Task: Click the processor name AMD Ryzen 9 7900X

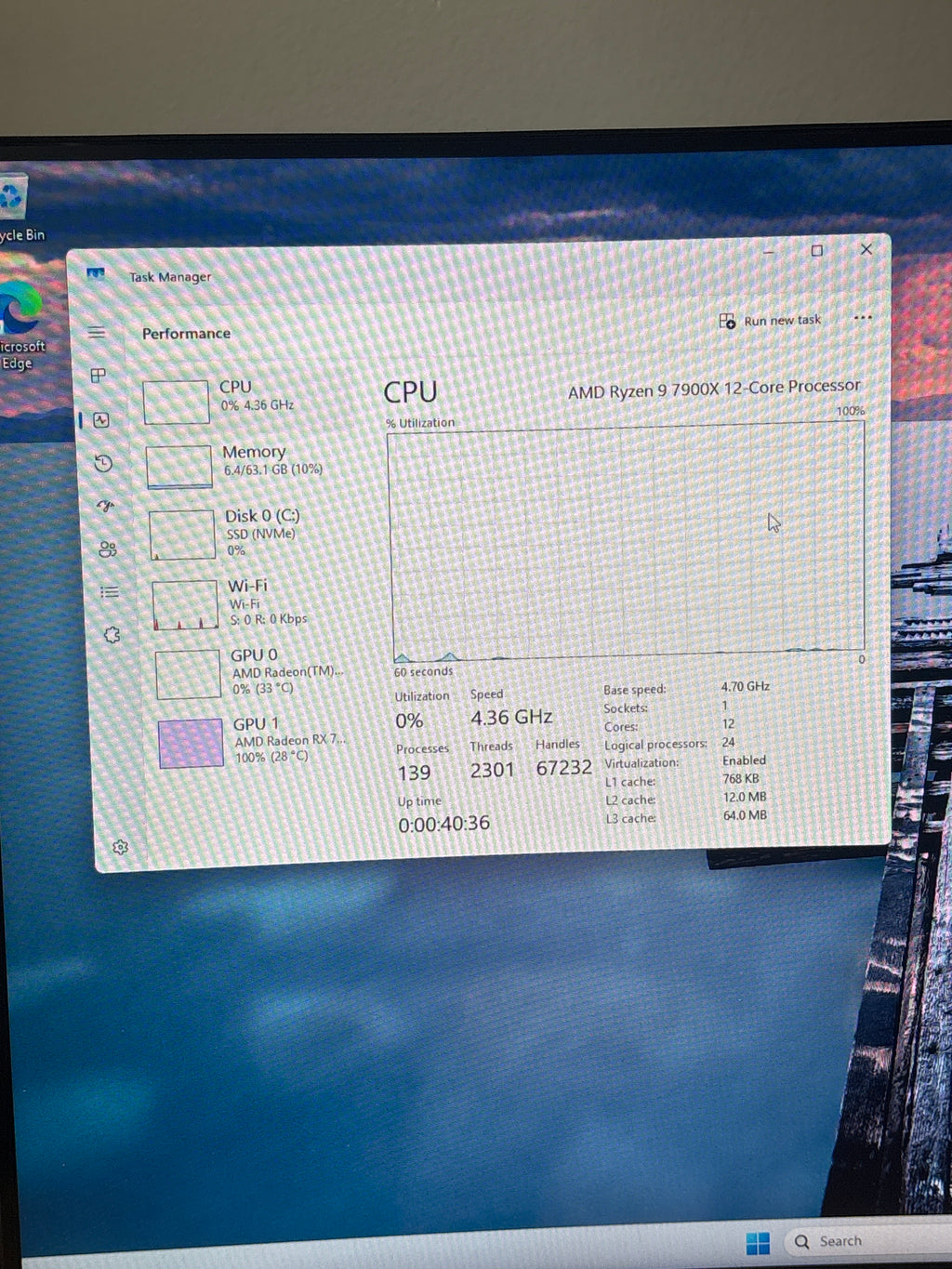Action: tap(714, 390)
